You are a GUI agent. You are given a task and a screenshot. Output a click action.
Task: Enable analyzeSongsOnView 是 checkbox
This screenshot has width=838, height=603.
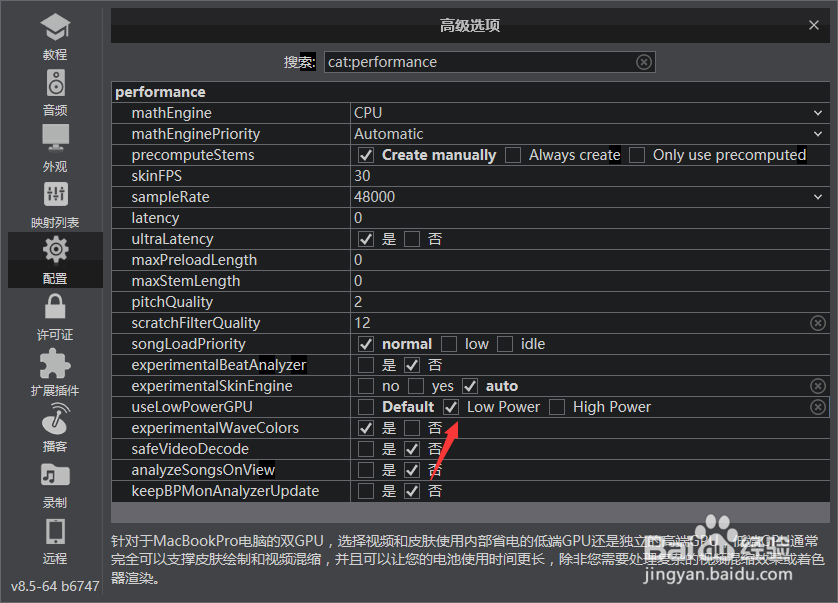coord(366,470)
